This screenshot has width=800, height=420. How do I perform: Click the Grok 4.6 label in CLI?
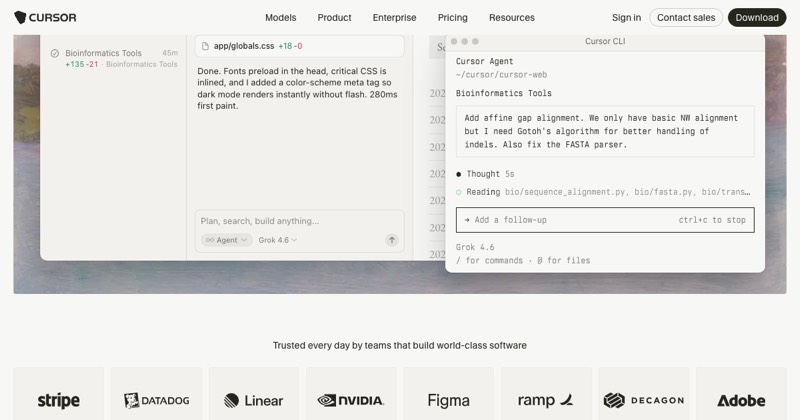pyautogui.click(x=475, y=247)
